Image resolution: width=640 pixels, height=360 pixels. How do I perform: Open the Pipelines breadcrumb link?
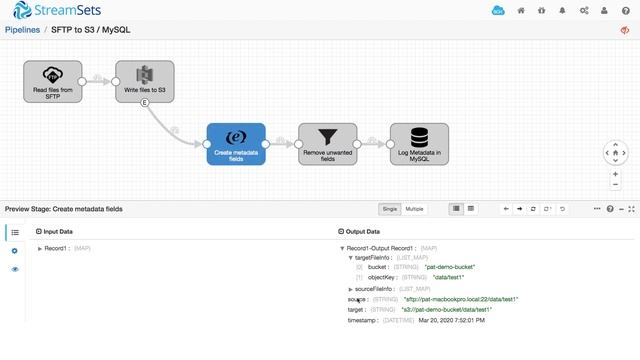coord(22,30)
